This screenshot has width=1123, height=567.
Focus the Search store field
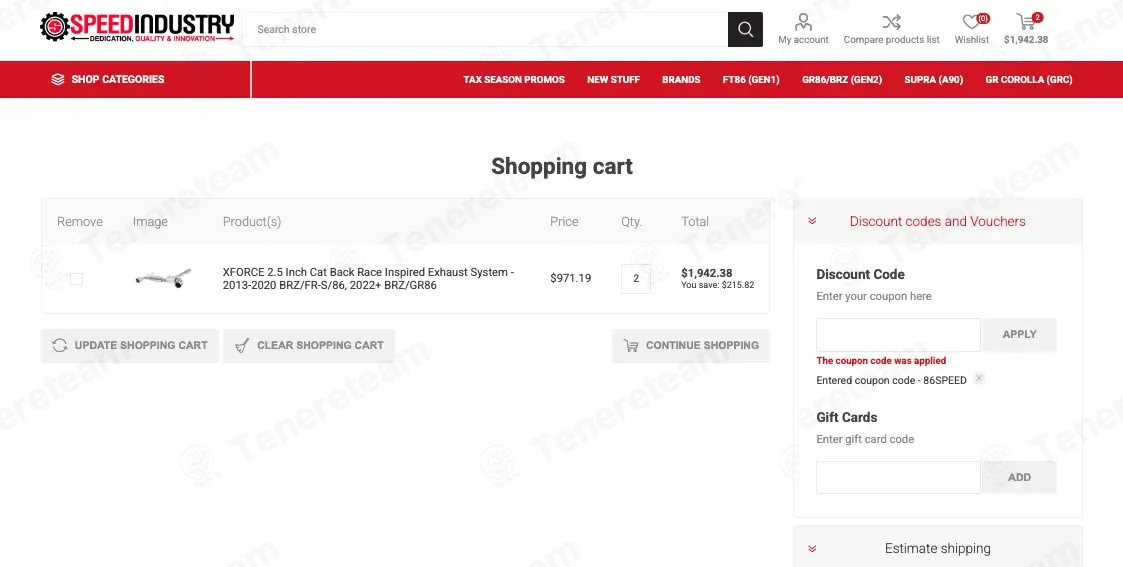tap(485, 29)
